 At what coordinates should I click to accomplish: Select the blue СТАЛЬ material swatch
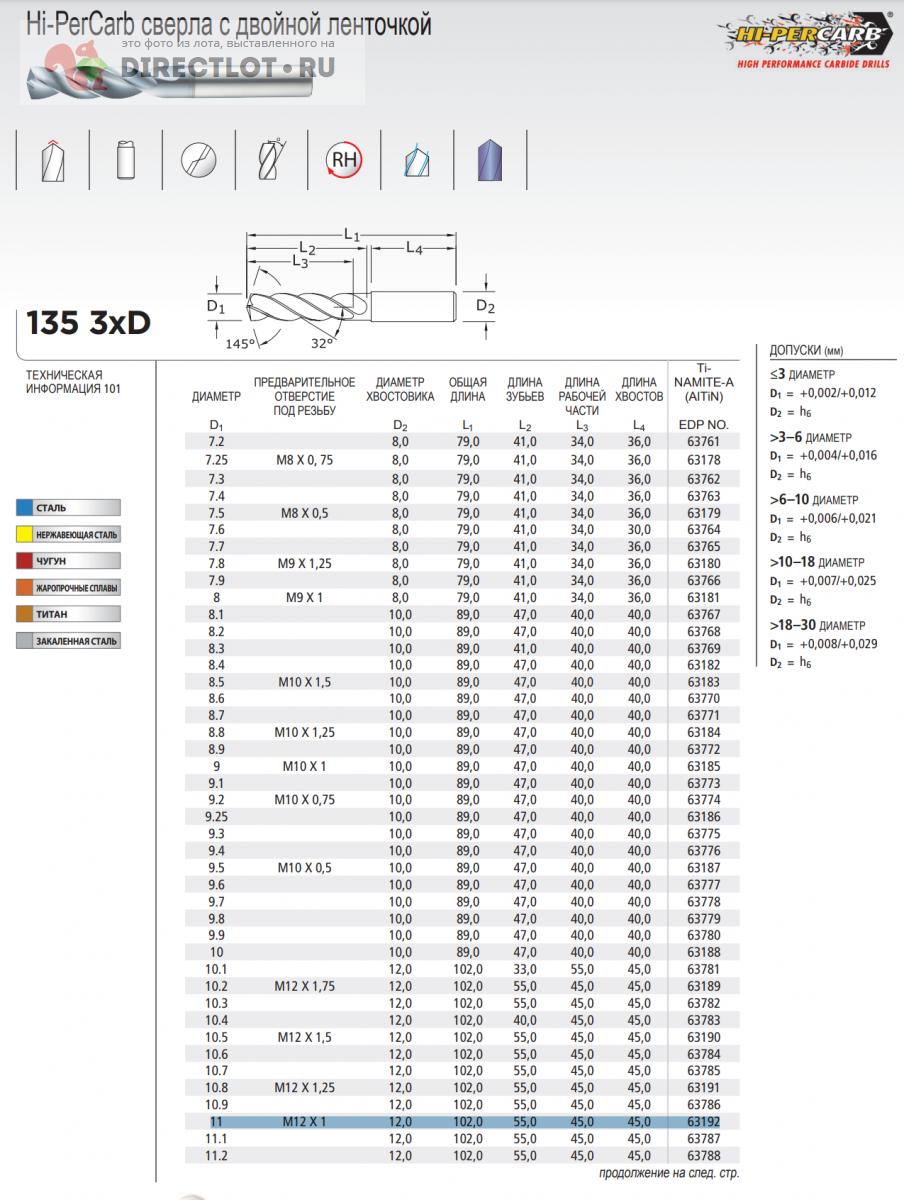(x=26, y=508)
